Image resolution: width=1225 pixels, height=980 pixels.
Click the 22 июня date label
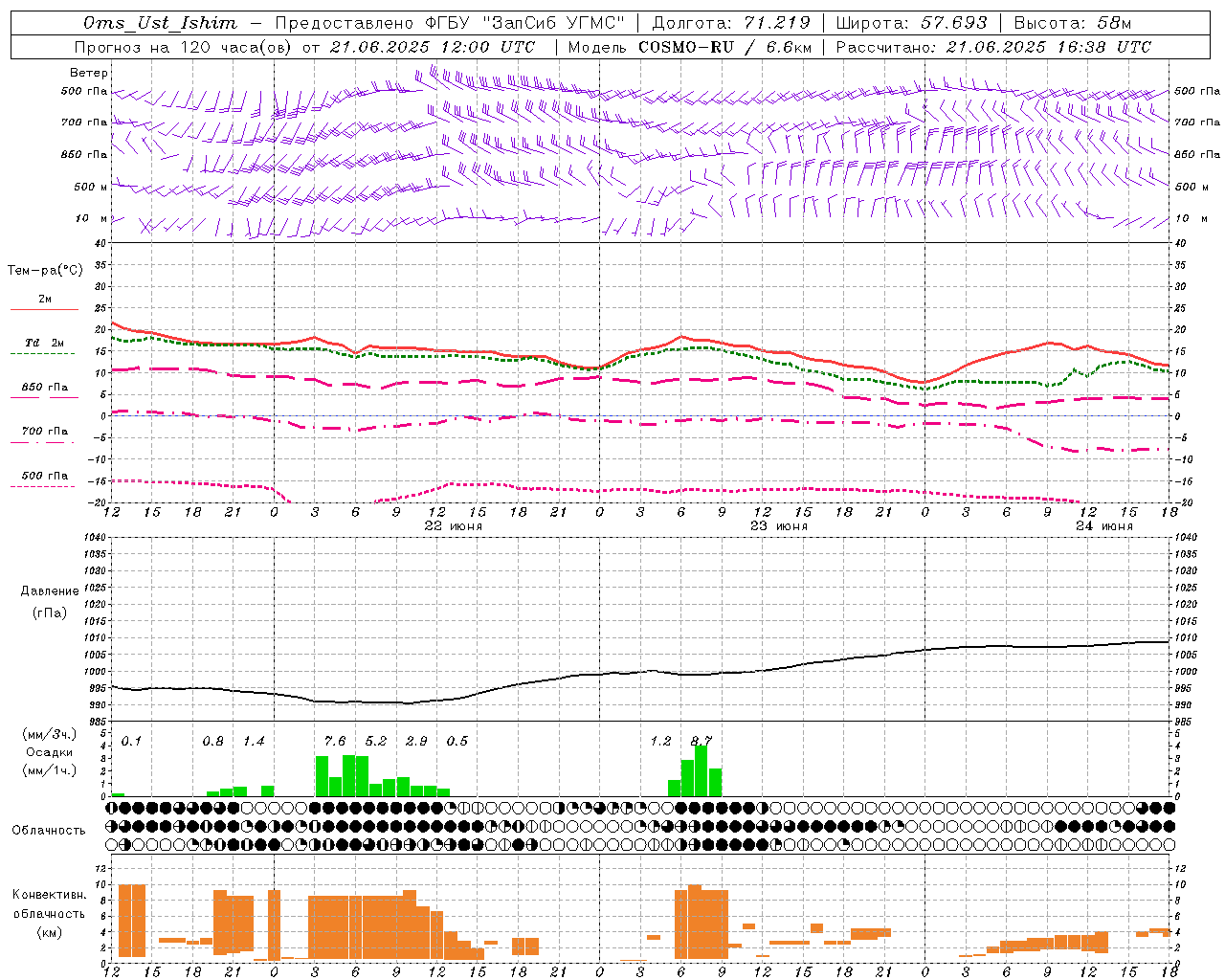click(454, 526)
